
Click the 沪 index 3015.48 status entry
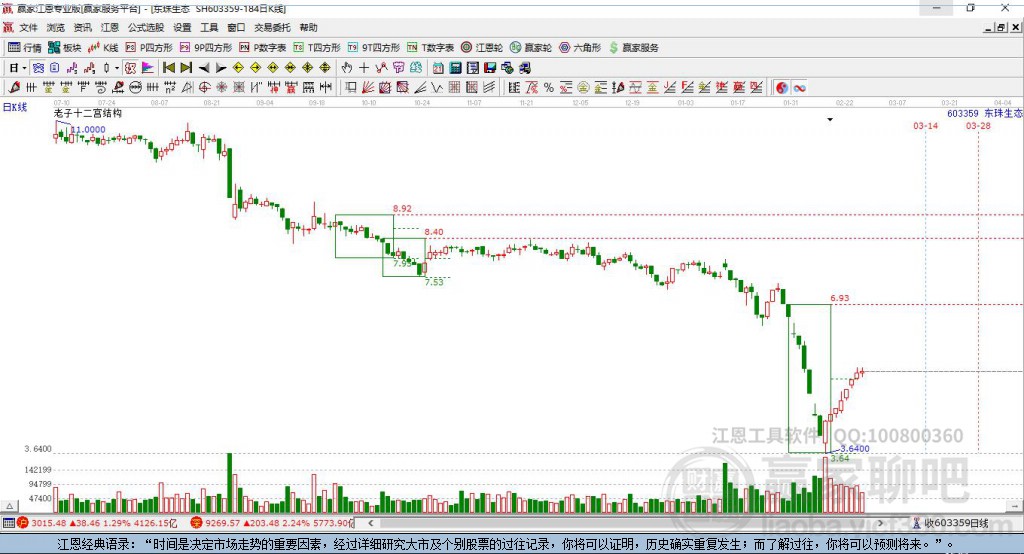click(97, 523)
